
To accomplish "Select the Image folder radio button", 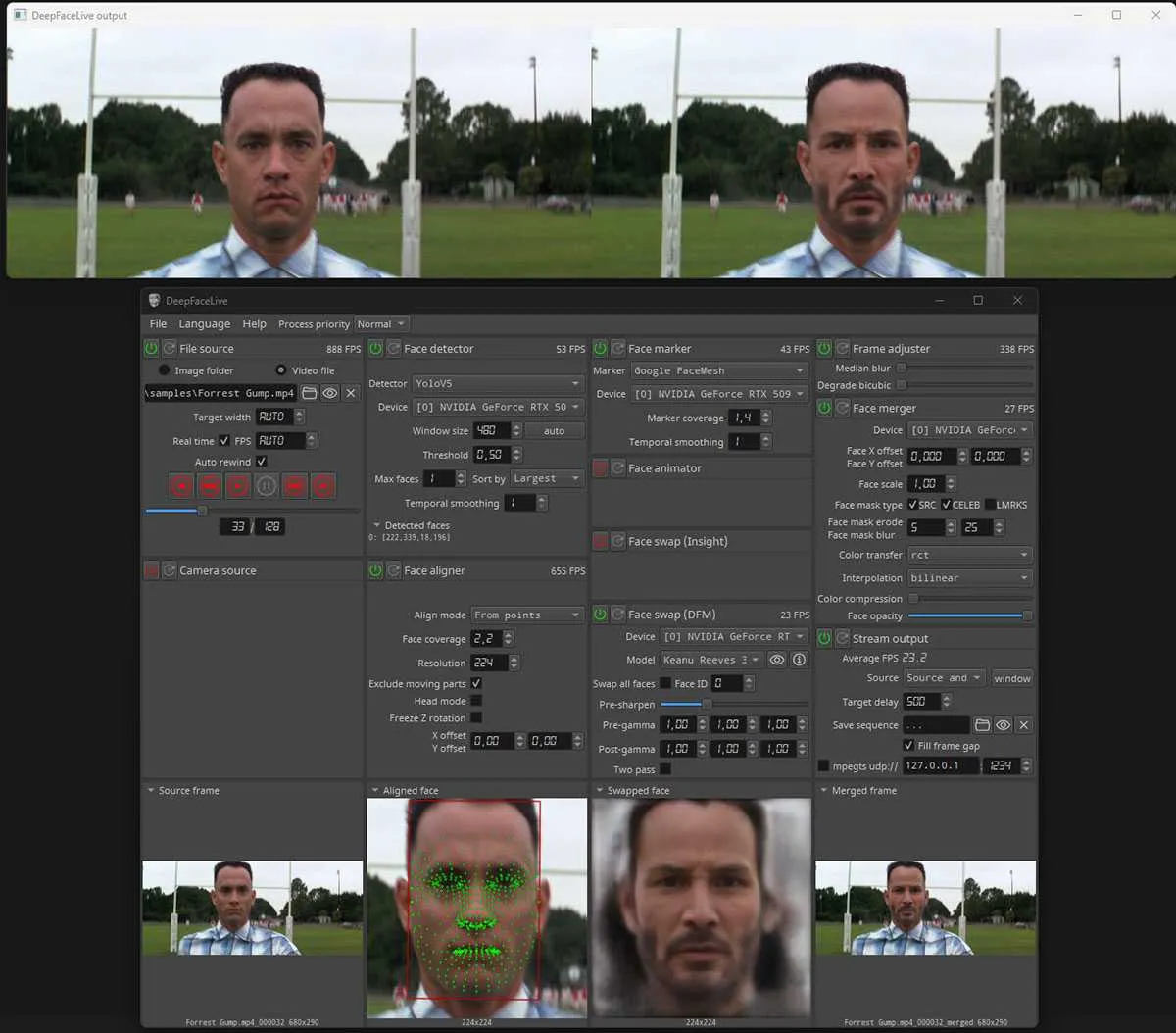I will [165, 370].
